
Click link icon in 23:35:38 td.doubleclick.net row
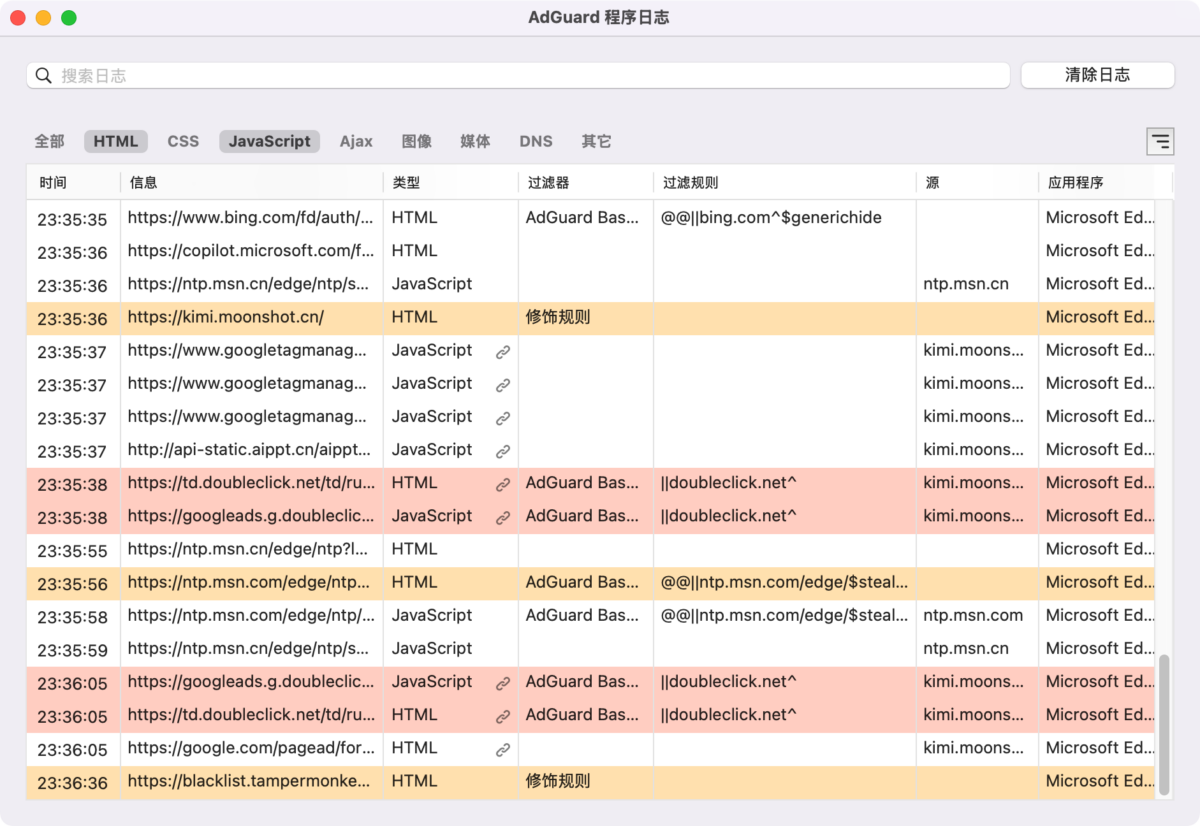coord(503,484)
